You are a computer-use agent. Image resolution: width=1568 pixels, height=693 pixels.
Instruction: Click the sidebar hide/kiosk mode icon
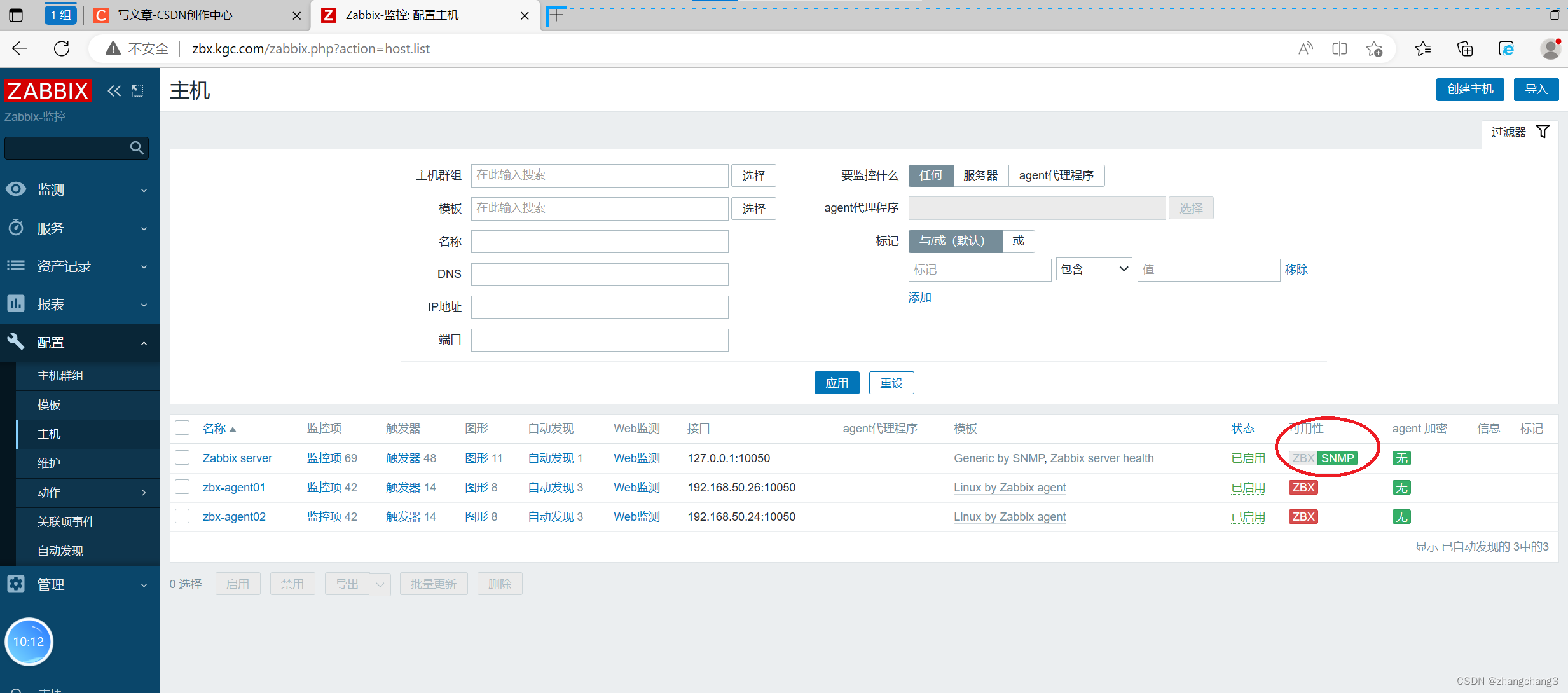coord(137,91)
